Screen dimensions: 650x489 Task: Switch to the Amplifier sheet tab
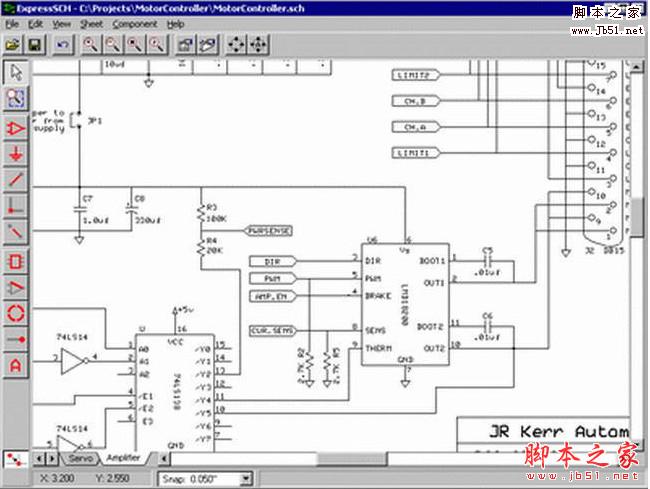click(124, 458)
